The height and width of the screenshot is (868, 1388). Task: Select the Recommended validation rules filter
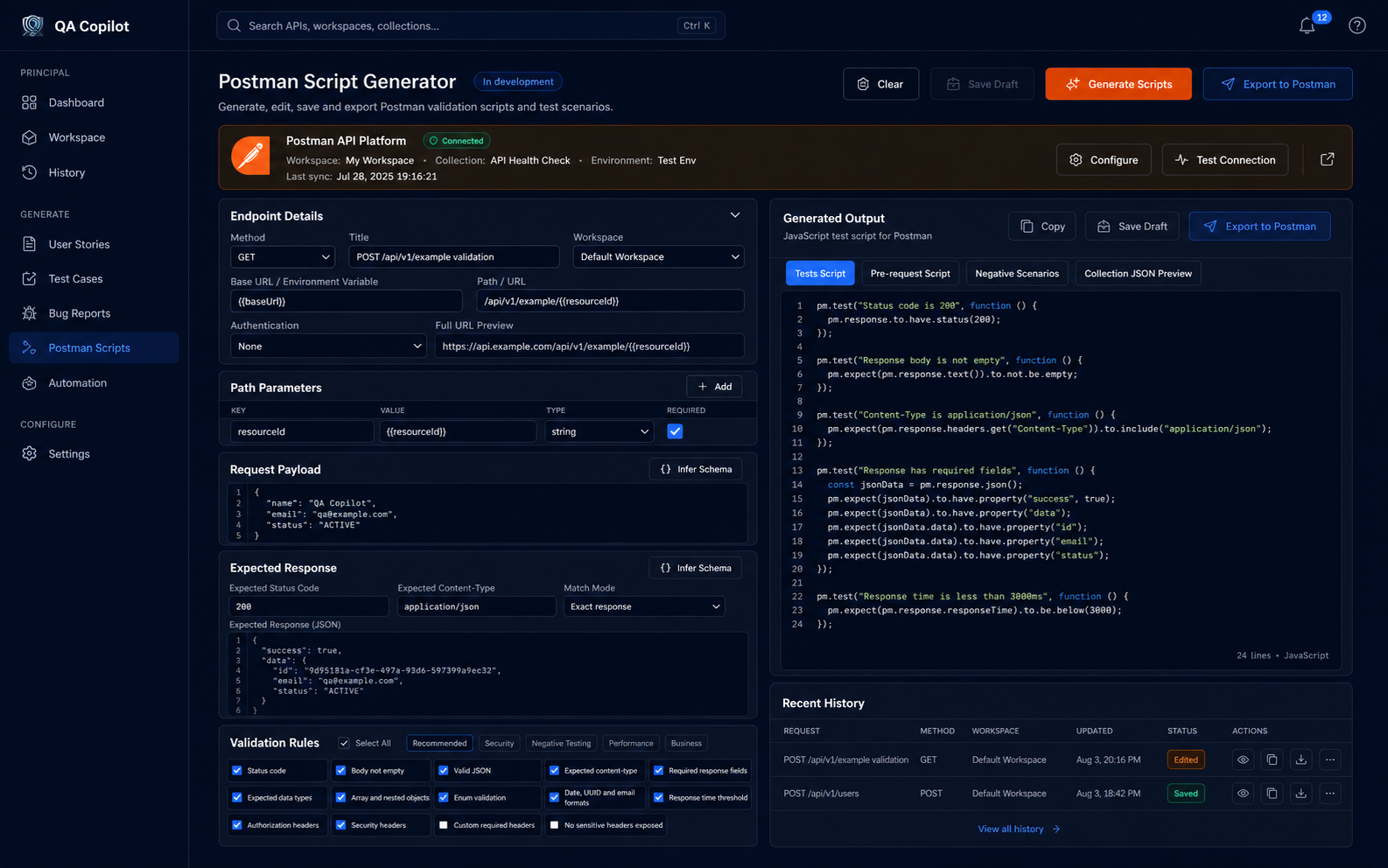tap(439, 744)
